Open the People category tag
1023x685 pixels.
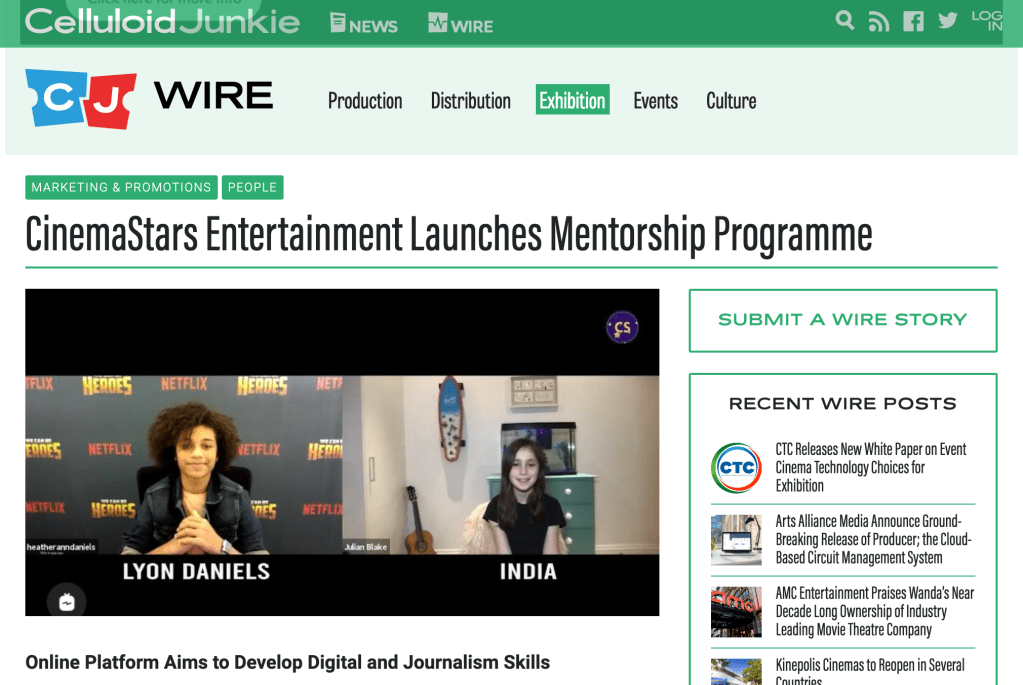click(252, 187)
